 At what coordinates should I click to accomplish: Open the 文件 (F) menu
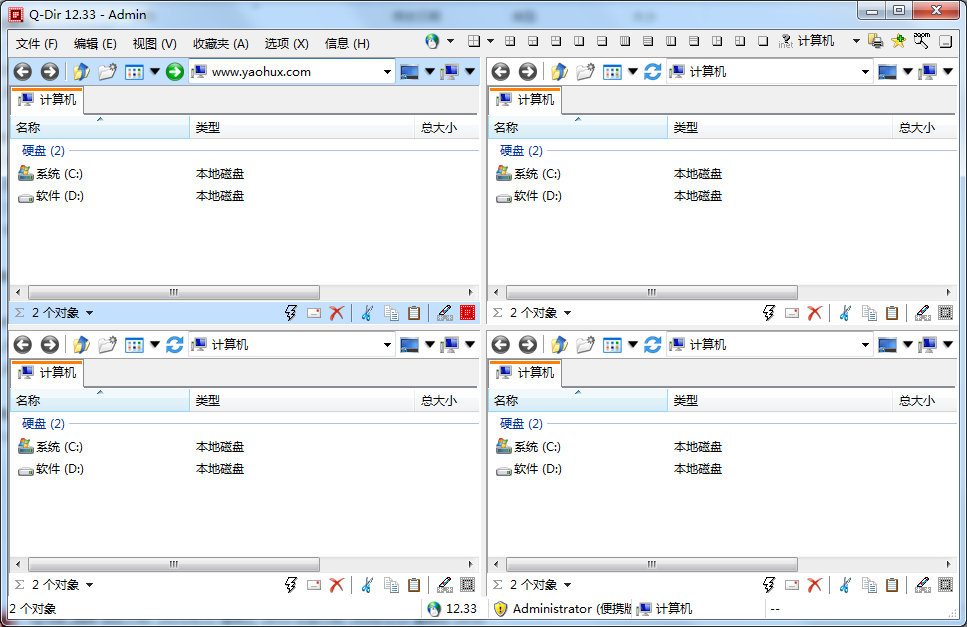tap(37, 44)
